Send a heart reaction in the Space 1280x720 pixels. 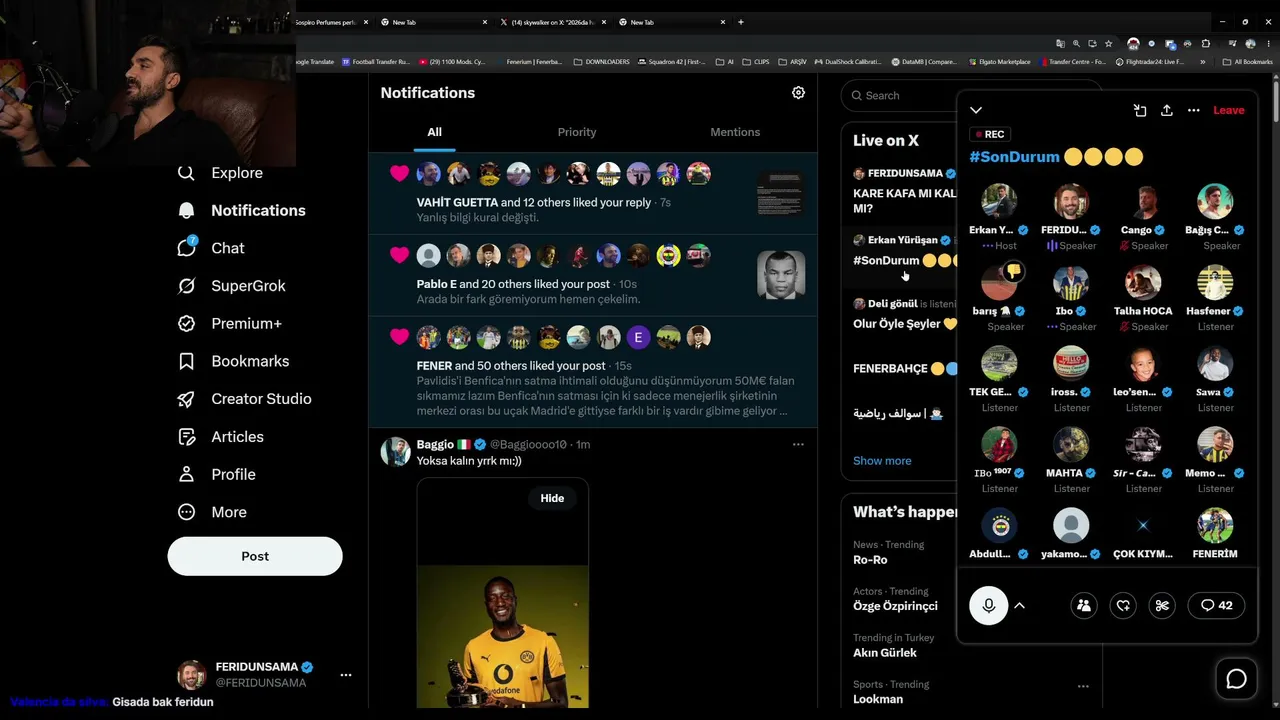1123,605
